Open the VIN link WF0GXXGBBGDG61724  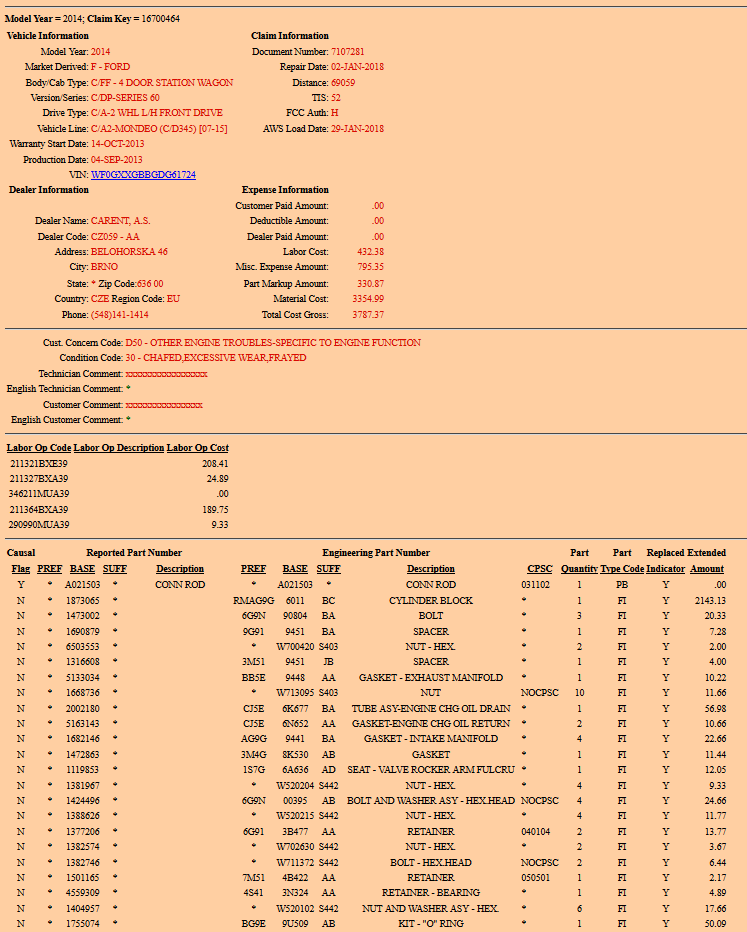tap(143, 175)
